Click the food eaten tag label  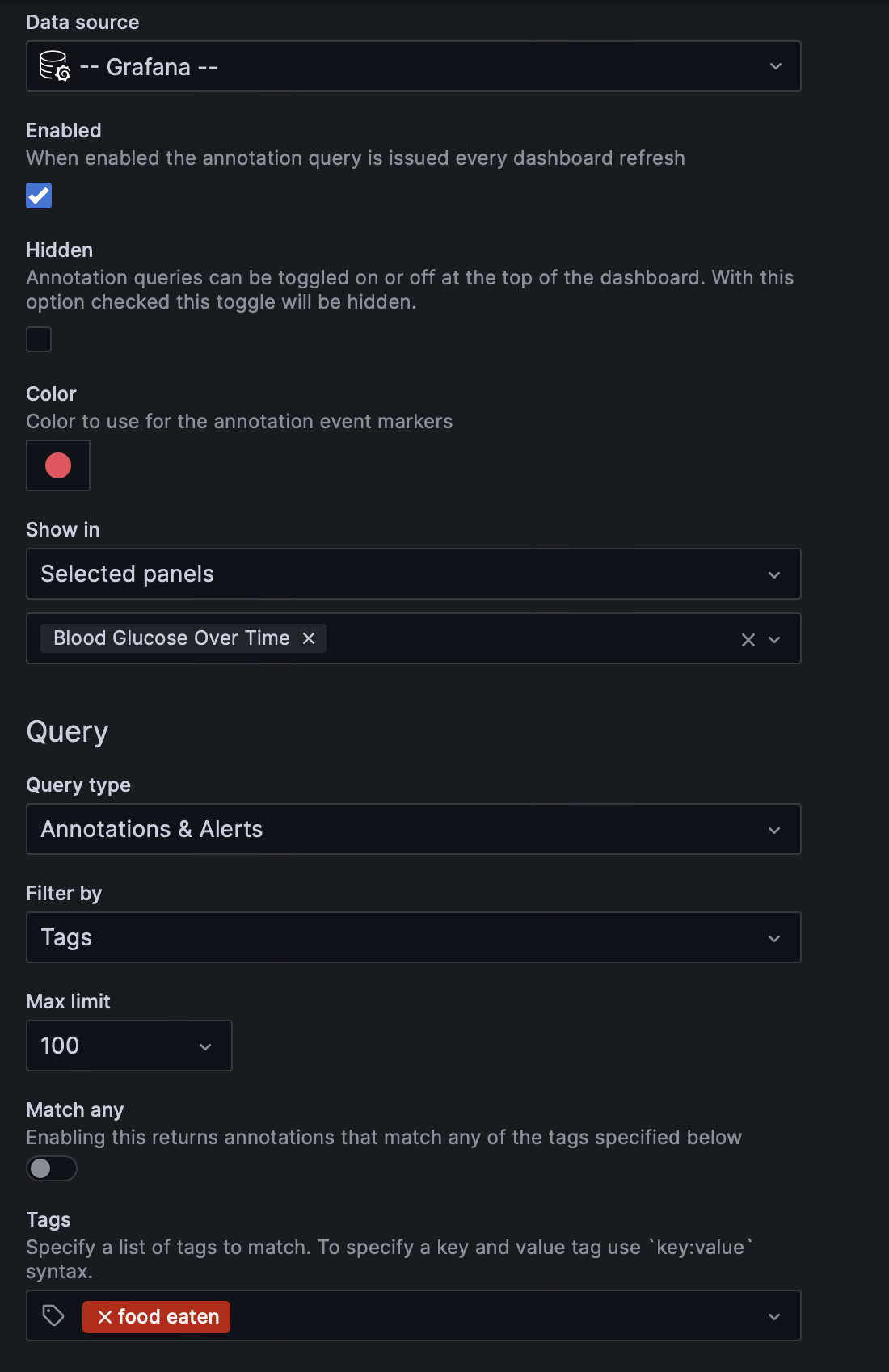(168, 1317)
